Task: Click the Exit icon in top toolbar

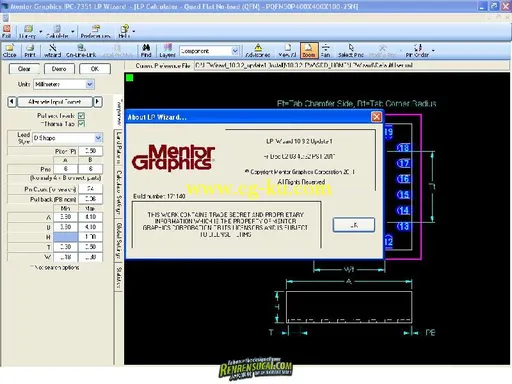Action: (6, 31)
